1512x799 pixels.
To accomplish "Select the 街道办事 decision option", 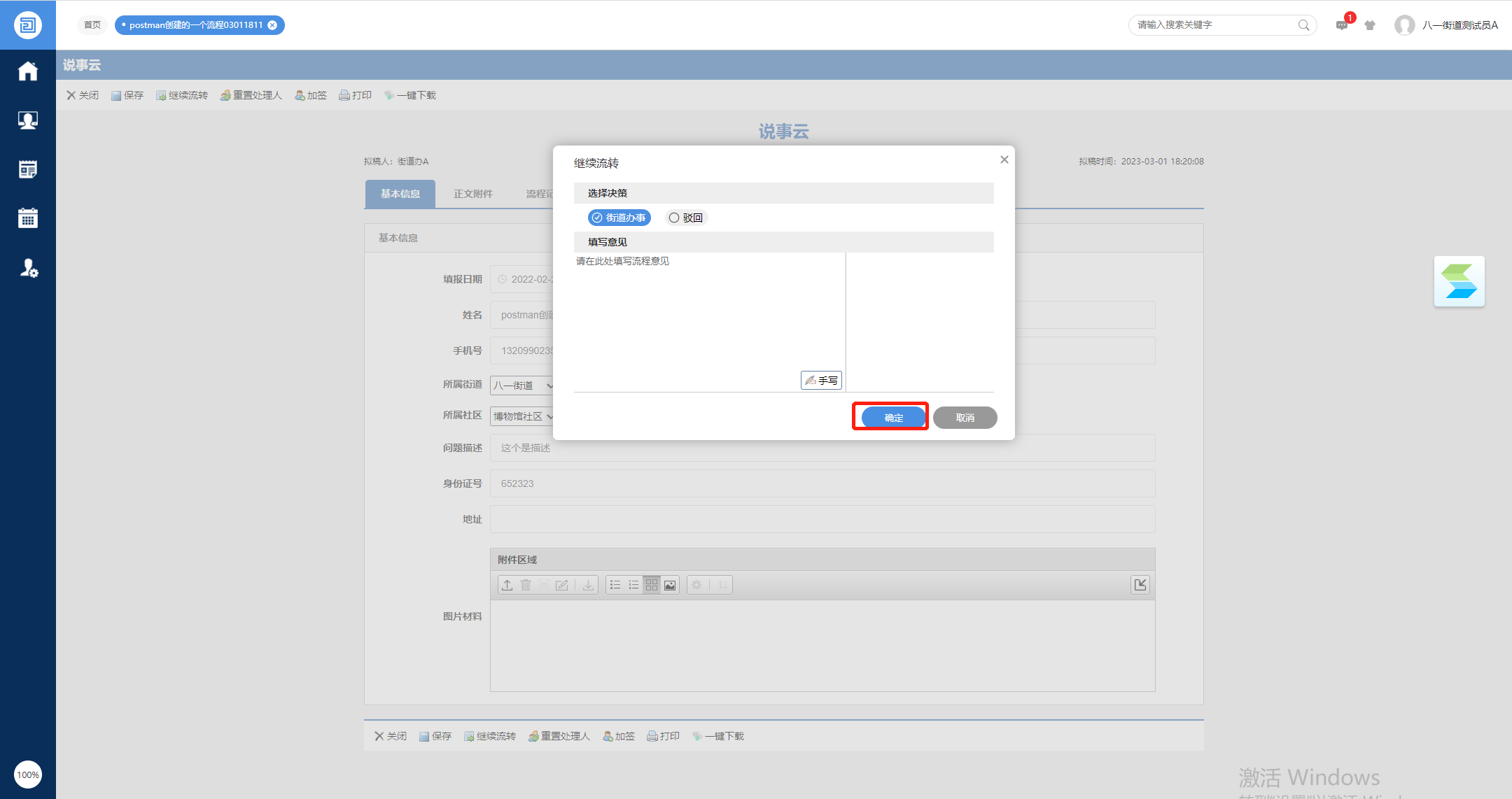I will (x=619, y=218).
